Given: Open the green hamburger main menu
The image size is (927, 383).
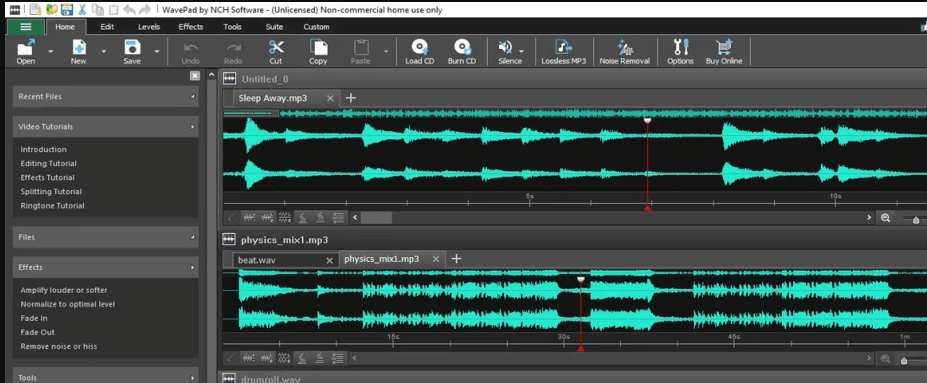Looking at the screenshot, I should coord(25,27).
